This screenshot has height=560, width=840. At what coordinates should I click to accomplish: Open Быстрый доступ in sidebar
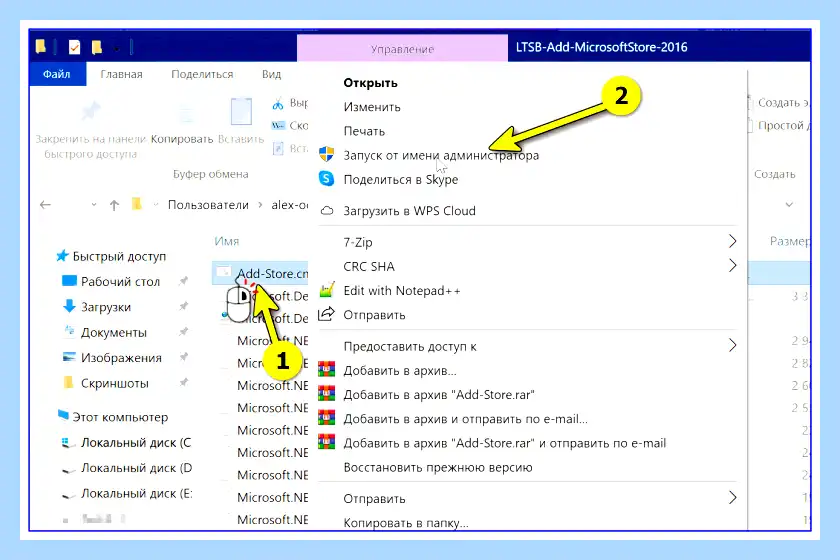point(119,256)
